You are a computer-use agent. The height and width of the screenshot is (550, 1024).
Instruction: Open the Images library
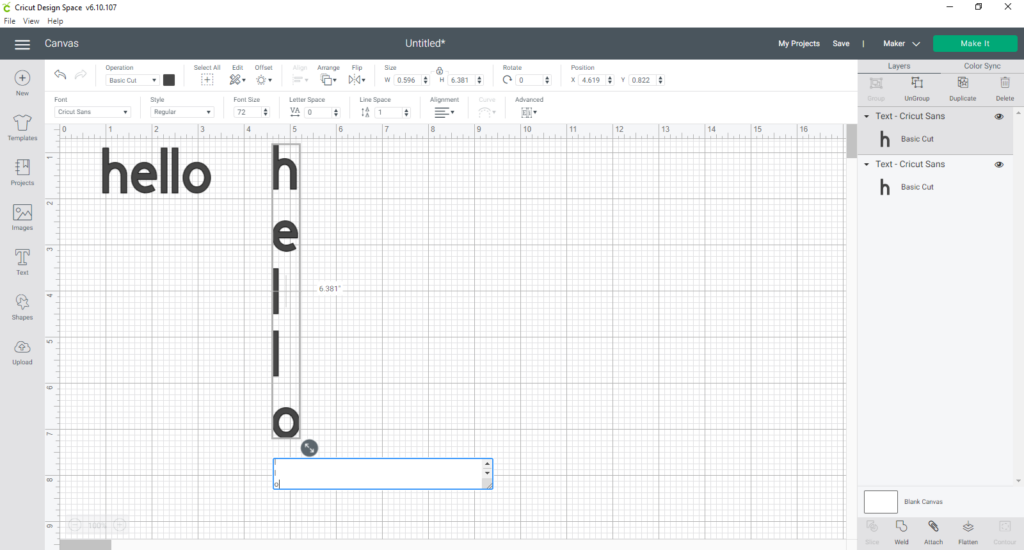point(22,216)
